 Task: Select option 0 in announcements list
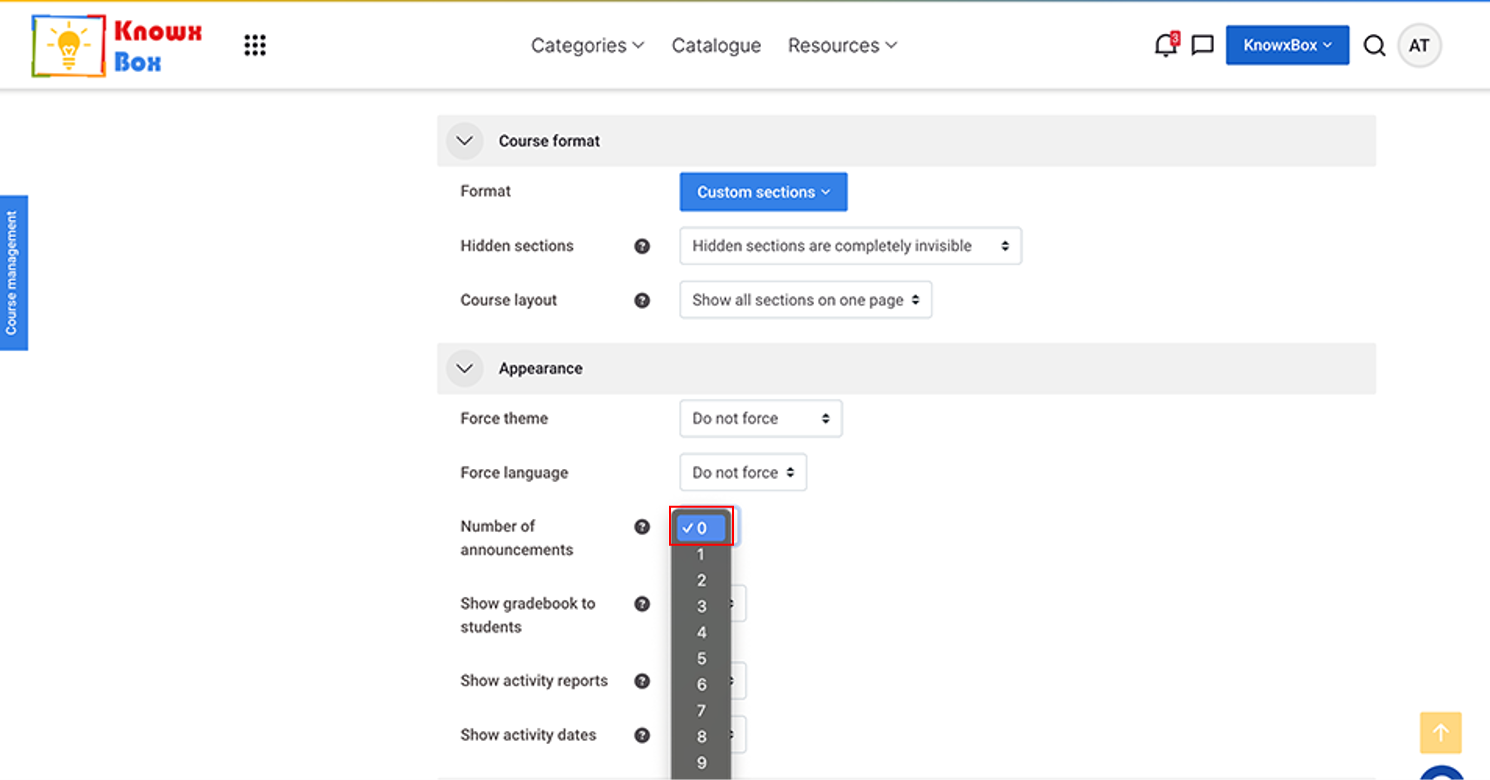(701, 528)
